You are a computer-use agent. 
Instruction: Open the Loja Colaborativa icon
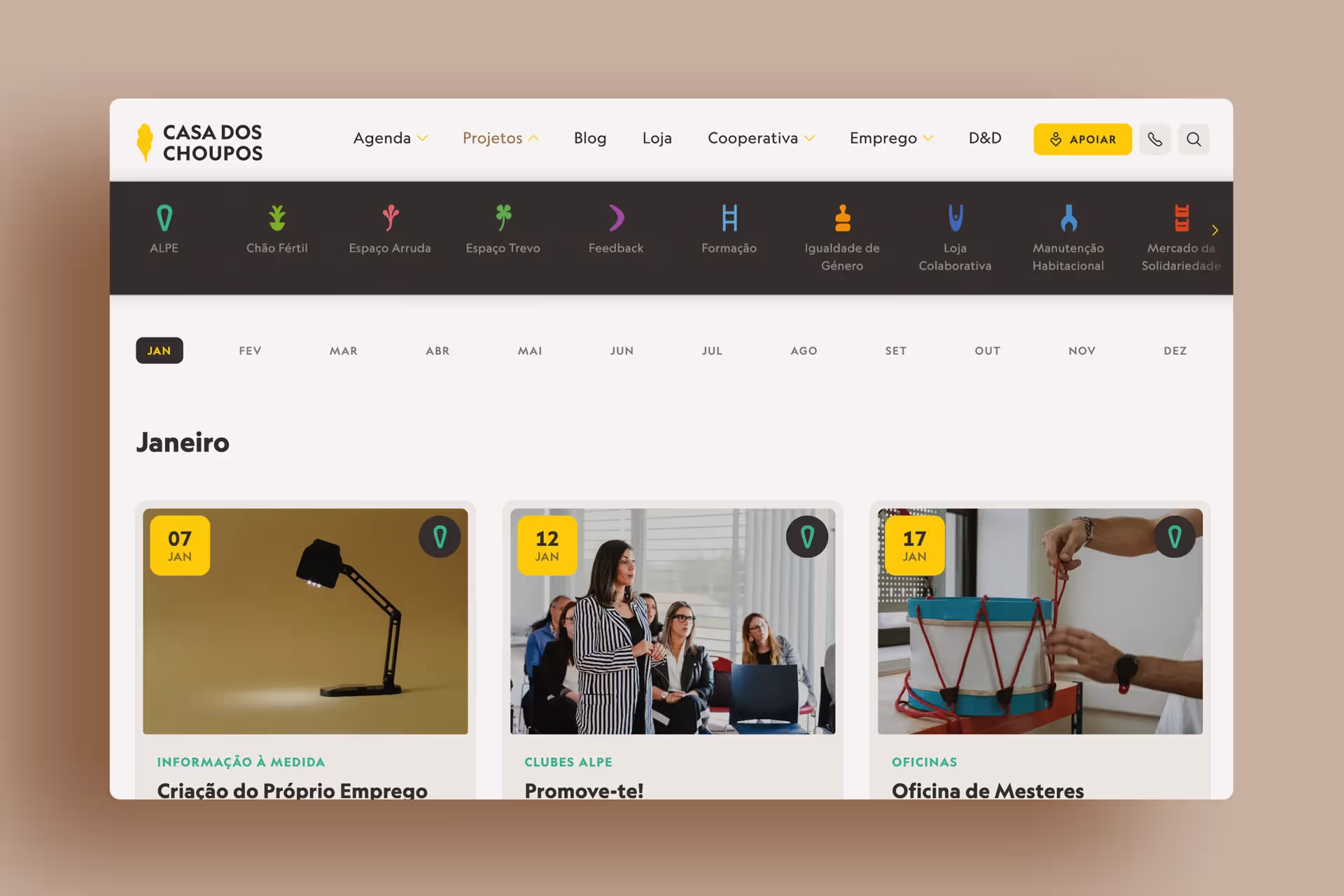coord(955,218)
